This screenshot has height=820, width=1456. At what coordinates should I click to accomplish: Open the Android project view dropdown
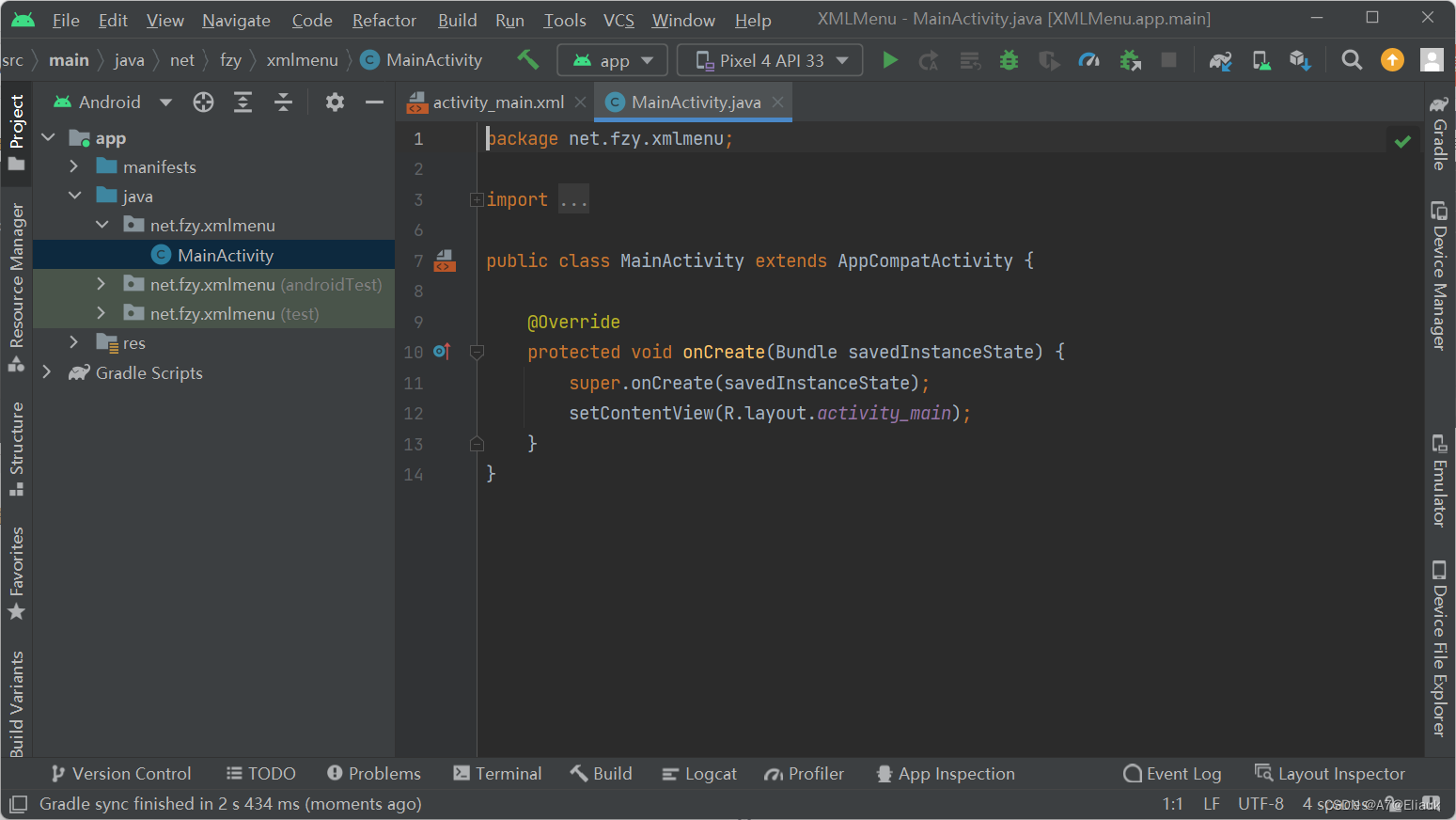pyautogui.click(x=113, y=102)
